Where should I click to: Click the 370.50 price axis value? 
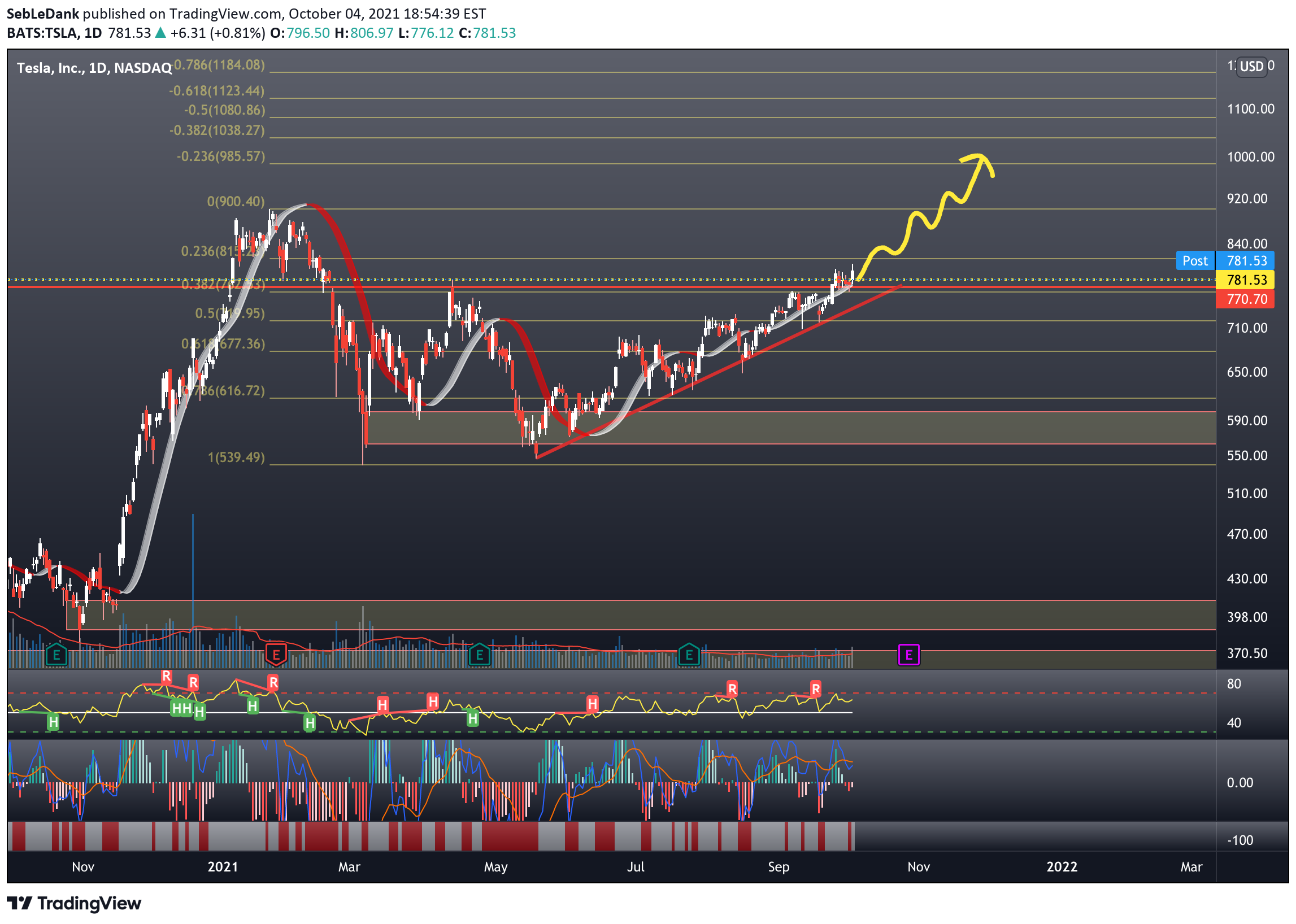[x=1247, y=653]
